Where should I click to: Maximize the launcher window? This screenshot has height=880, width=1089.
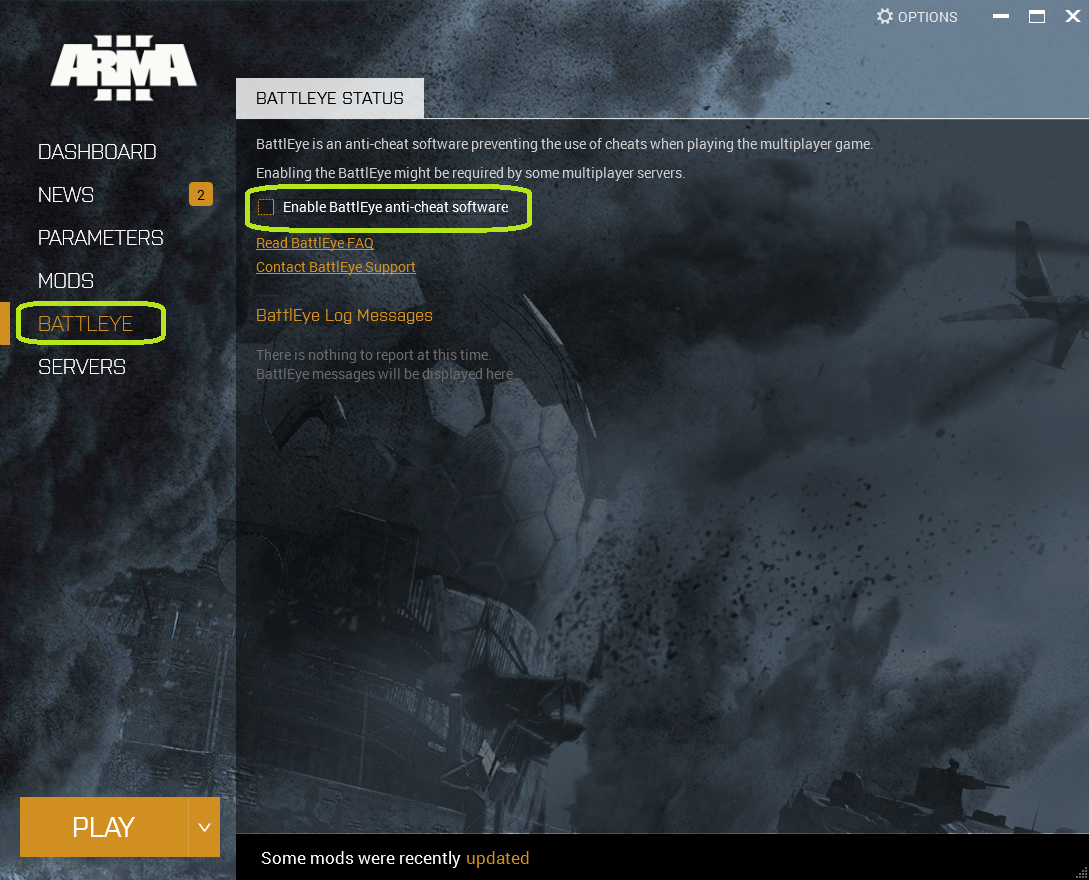coord(1037,16)
